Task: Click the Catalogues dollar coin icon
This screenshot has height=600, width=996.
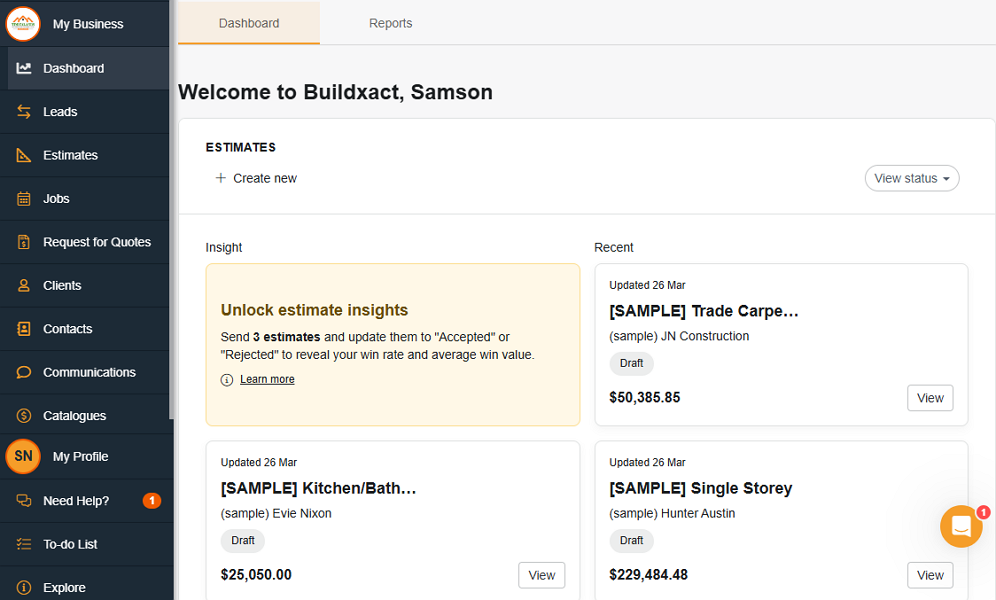Action: click(x=24, y=416)
